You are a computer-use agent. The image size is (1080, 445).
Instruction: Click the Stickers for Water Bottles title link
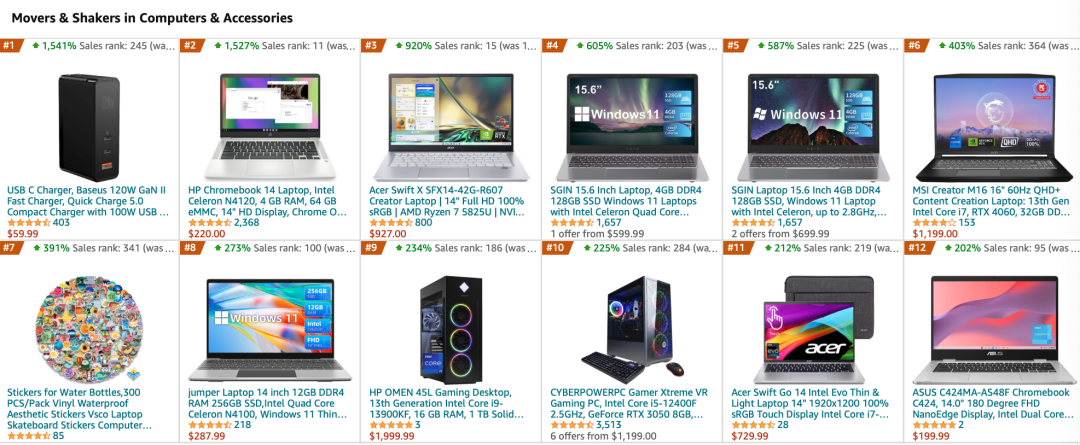click(79, 409)
